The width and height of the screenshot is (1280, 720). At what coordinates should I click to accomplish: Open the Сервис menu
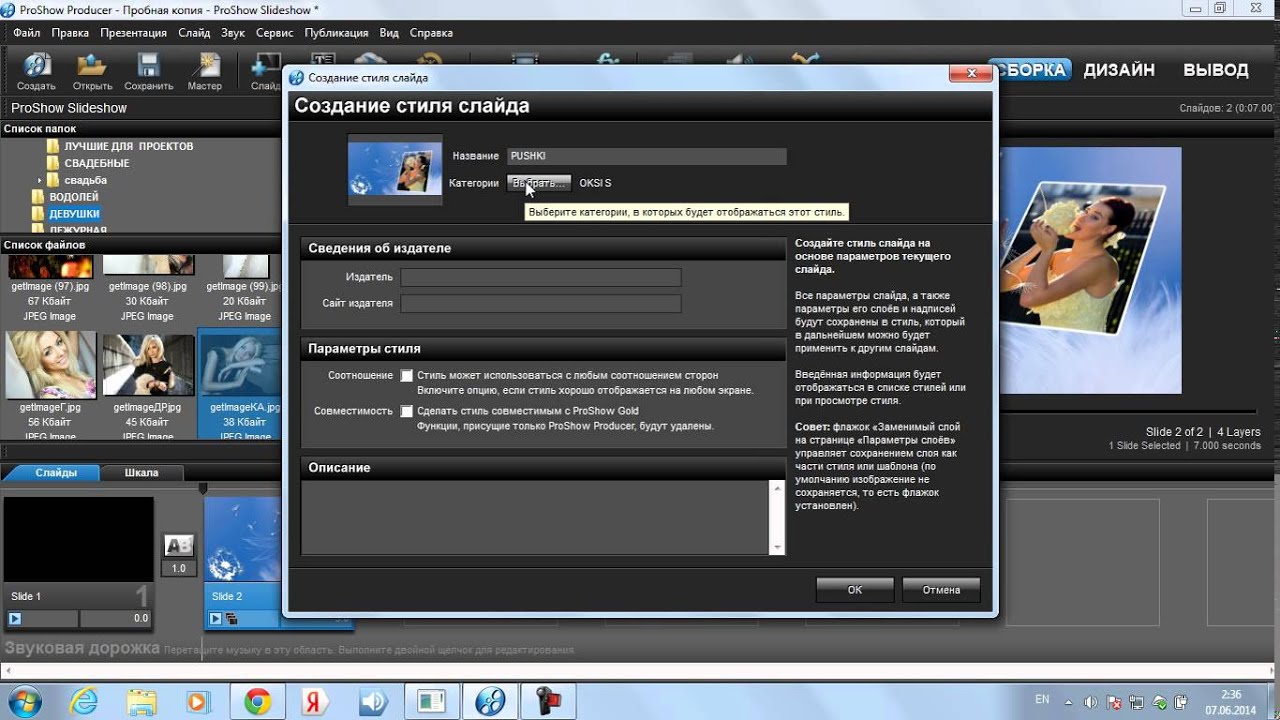pos(275,33)
